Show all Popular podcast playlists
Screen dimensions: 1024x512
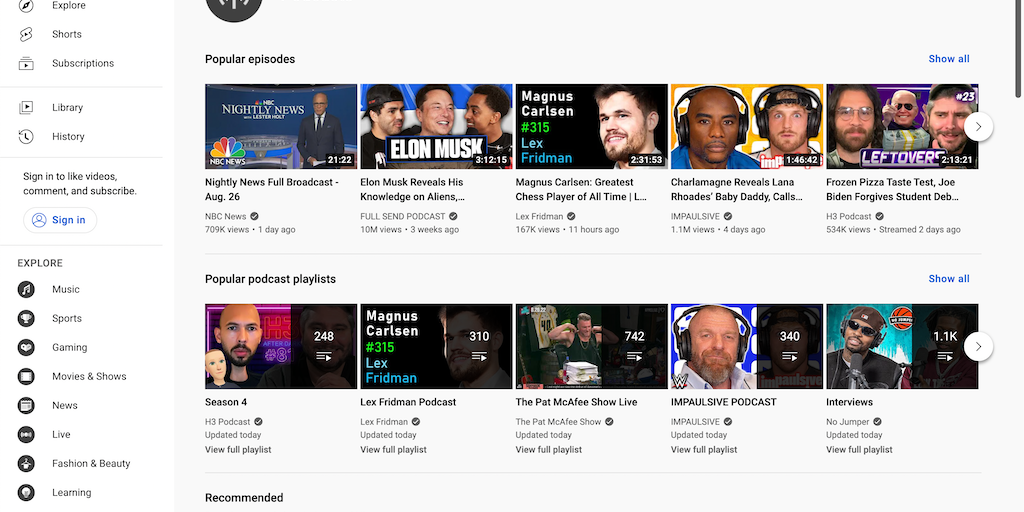tap(948, 279)
